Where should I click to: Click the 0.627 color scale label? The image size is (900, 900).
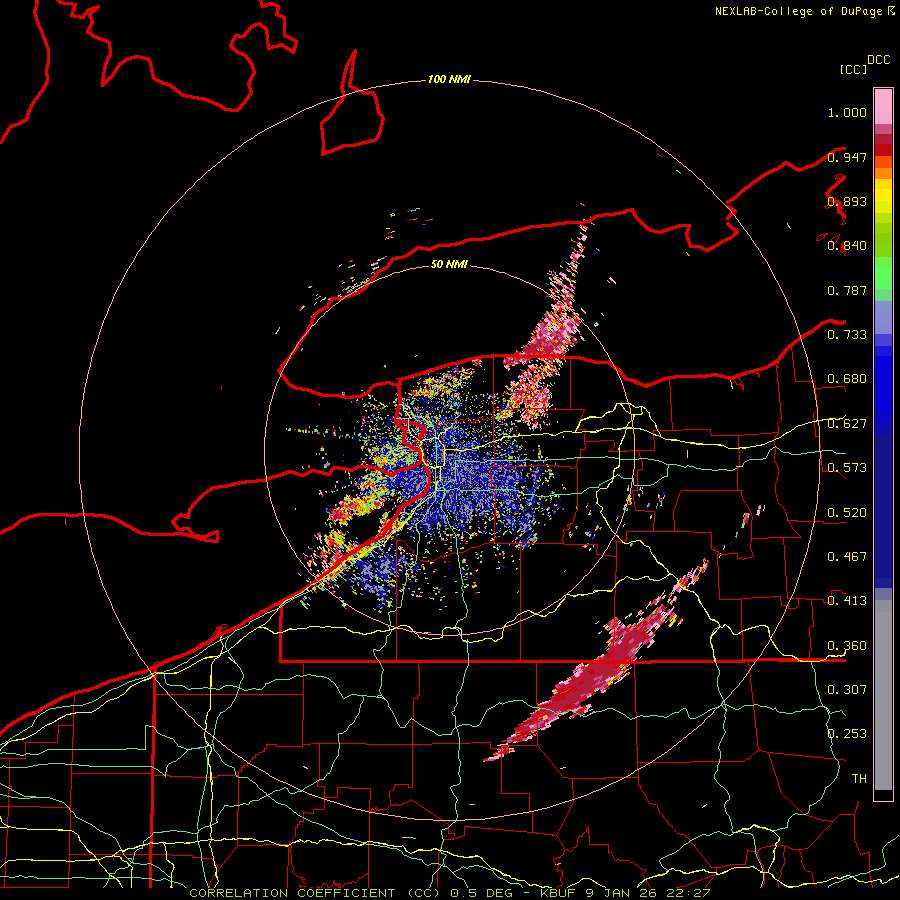point(847,424)
